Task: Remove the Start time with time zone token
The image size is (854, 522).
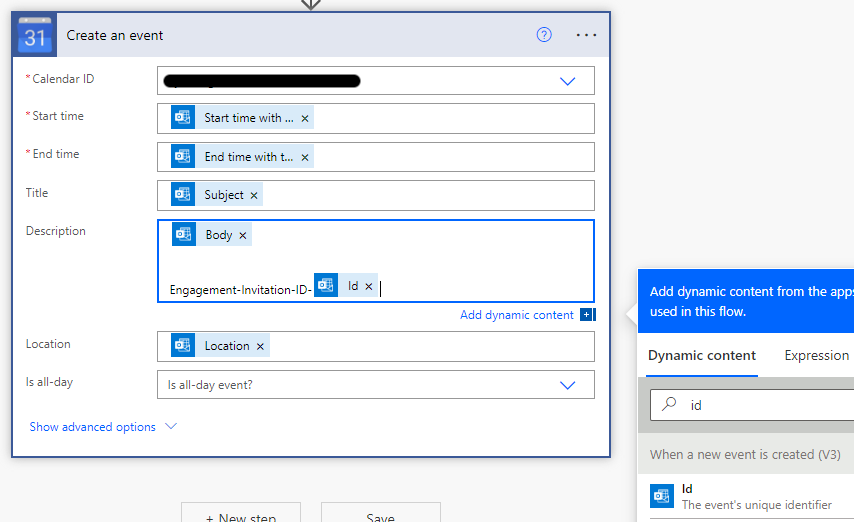Action: coord(305,118)
